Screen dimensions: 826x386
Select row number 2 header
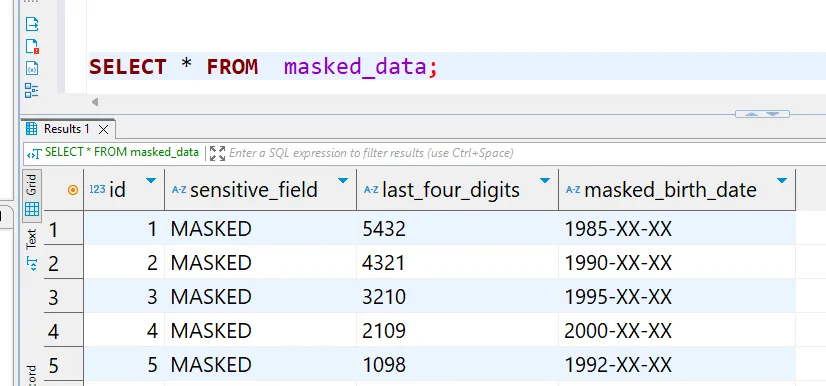pyautogui.click(x=63, y=262)
